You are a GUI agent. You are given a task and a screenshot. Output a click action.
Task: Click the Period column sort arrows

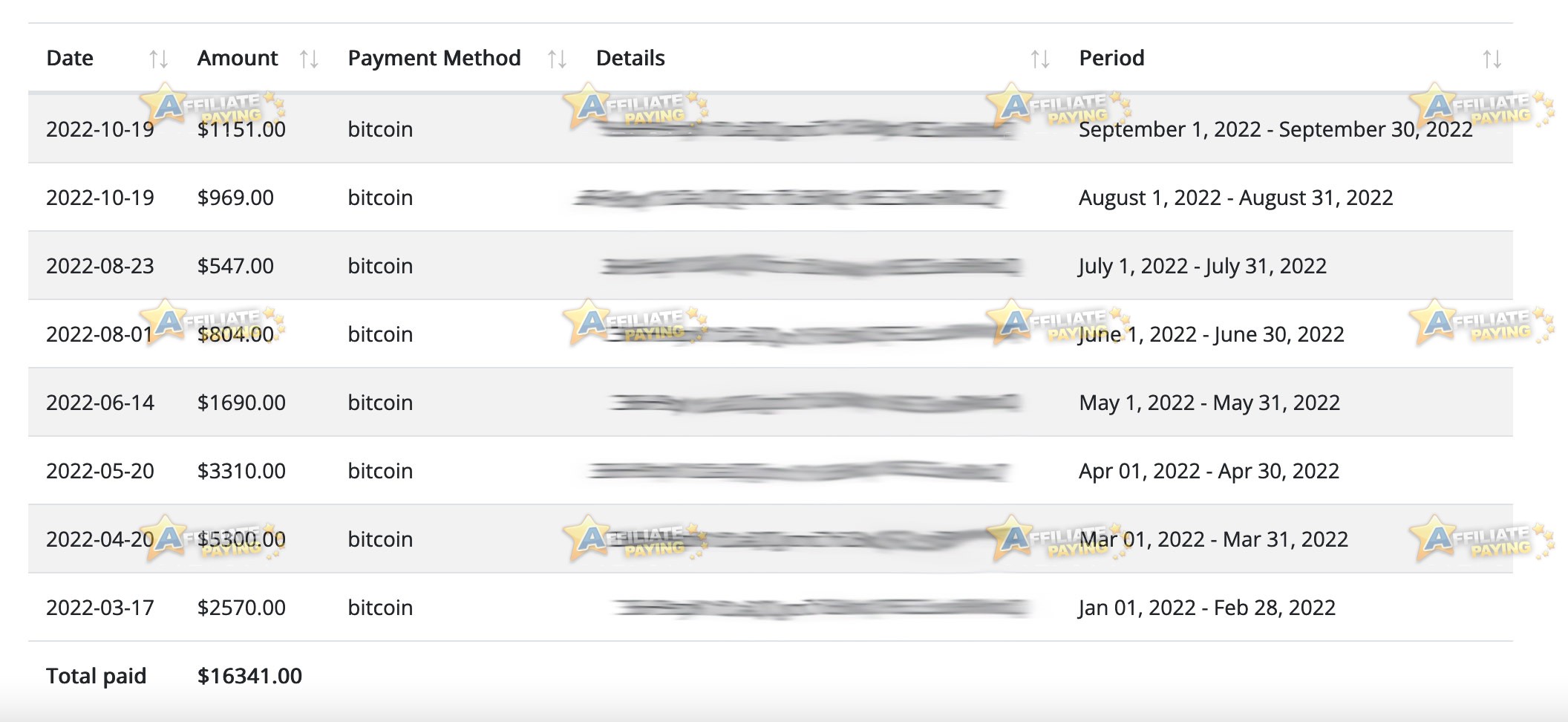pyautogui.click(x=1492, y=59)
